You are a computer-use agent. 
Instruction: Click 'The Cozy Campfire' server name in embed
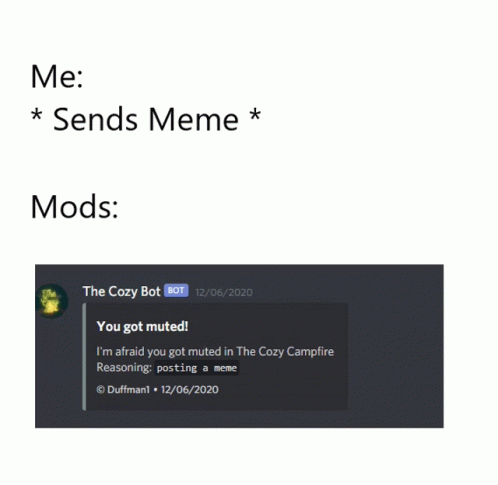pos(285,352)
